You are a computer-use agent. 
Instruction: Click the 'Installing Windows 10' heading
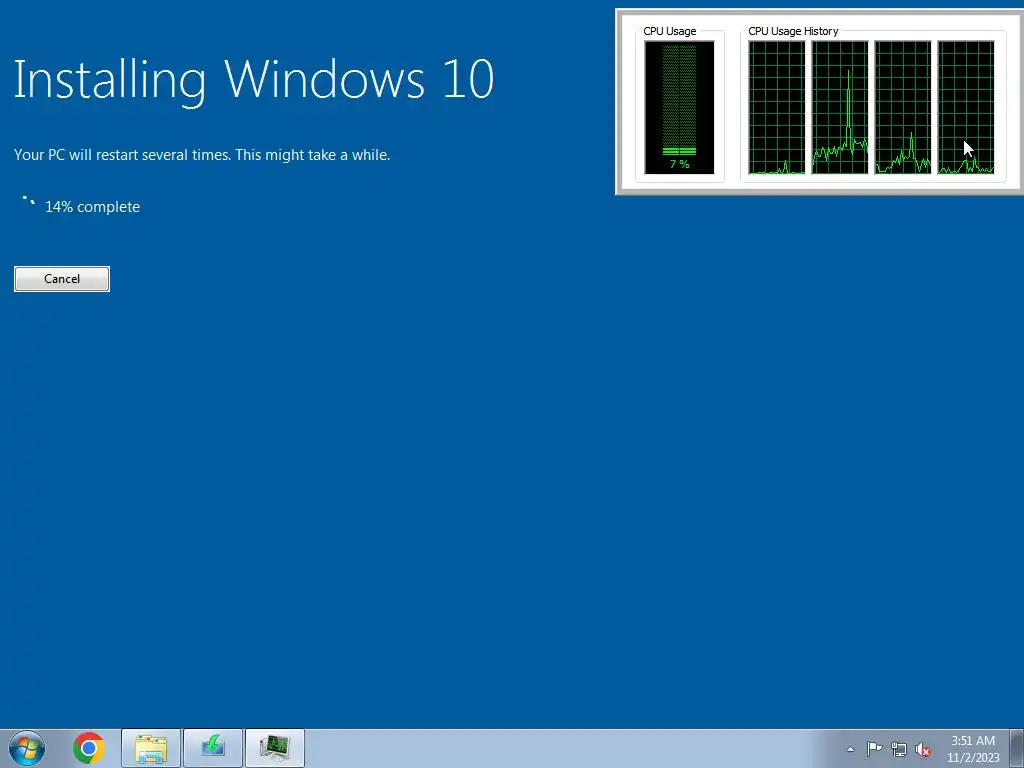coord(254,80)
